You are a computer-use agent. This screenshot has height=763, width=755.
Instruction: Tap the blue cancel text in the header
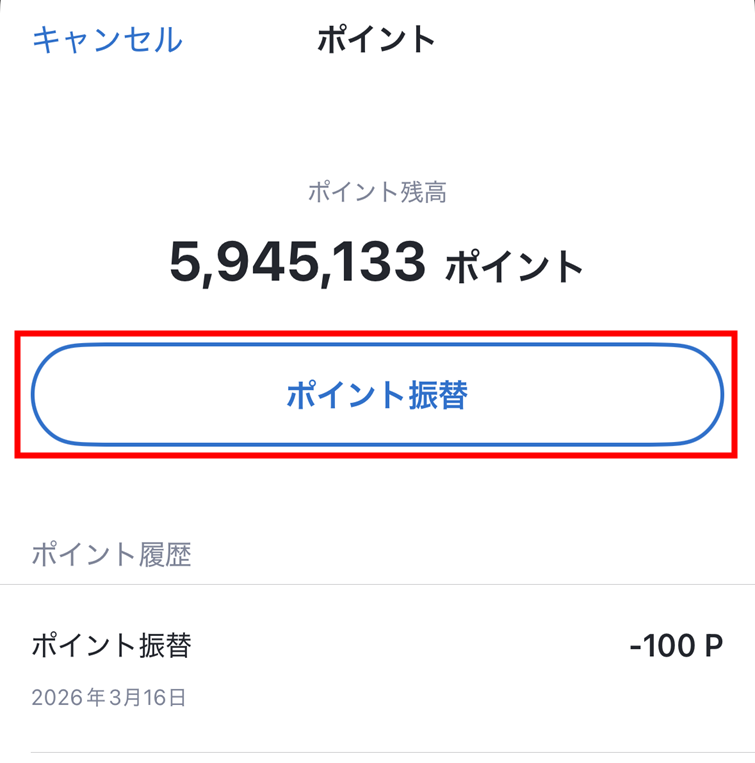pos(107,40)
